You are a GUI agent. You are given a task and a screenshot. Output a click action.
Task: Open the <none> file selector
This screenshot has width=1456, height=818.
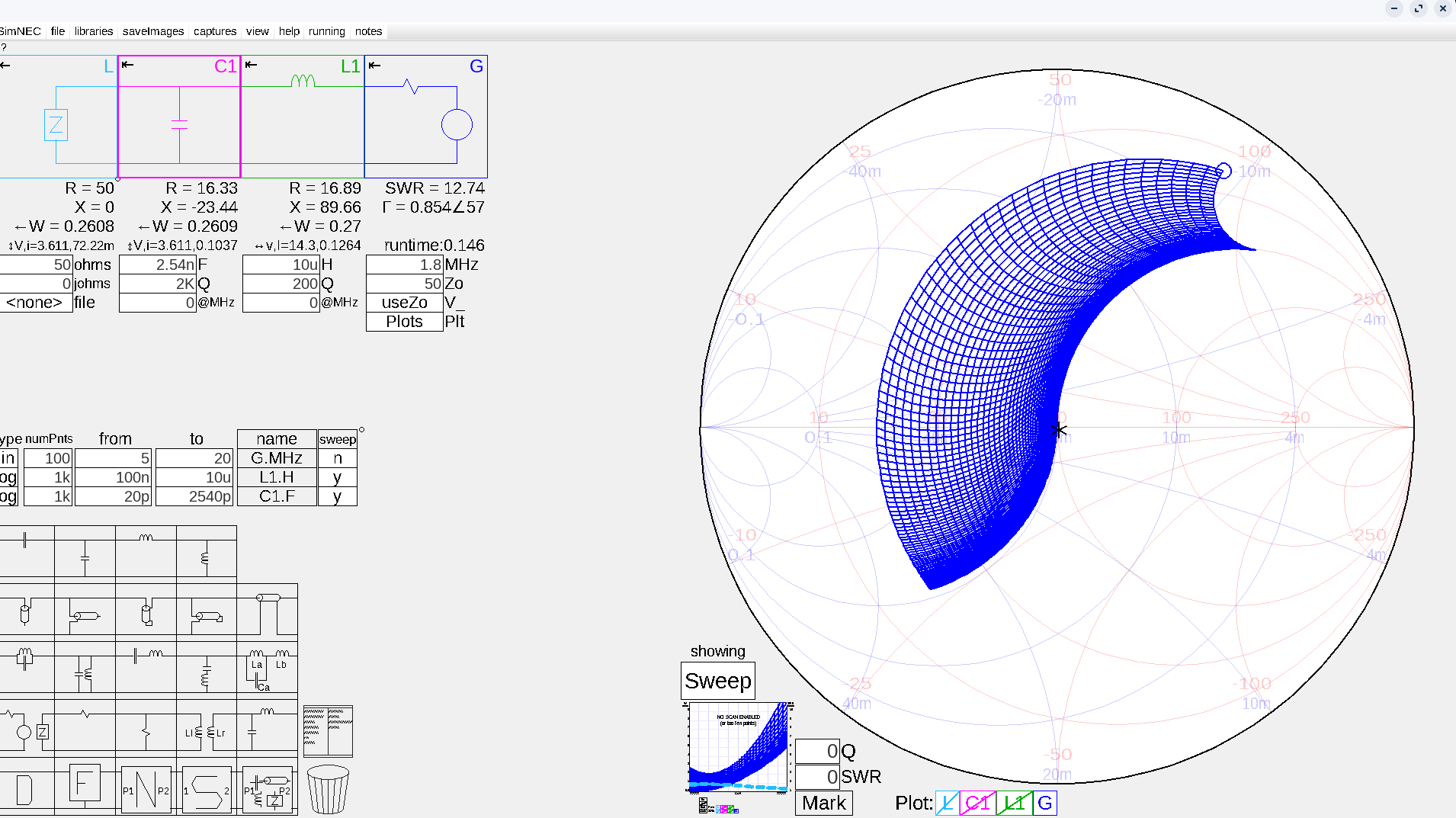coord(35,303)
